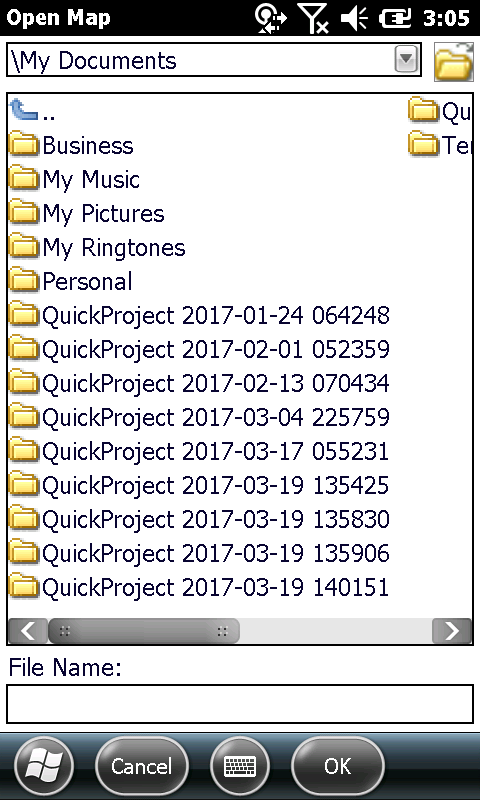Open QuickProject 2017-03-04 225759 folder
This screenshot has width=480, height=800.
199,417
